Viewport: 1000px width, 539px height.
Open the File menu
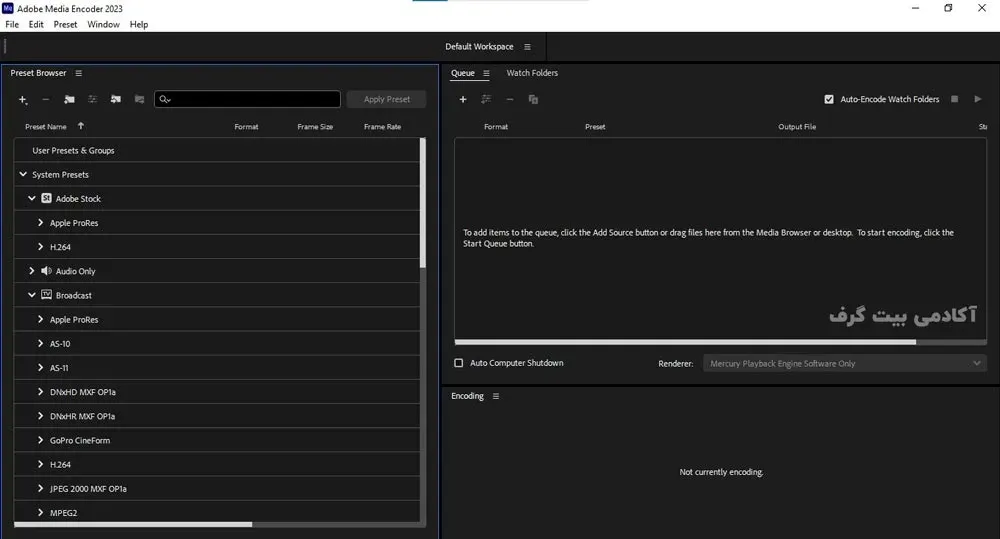point(12,24)
